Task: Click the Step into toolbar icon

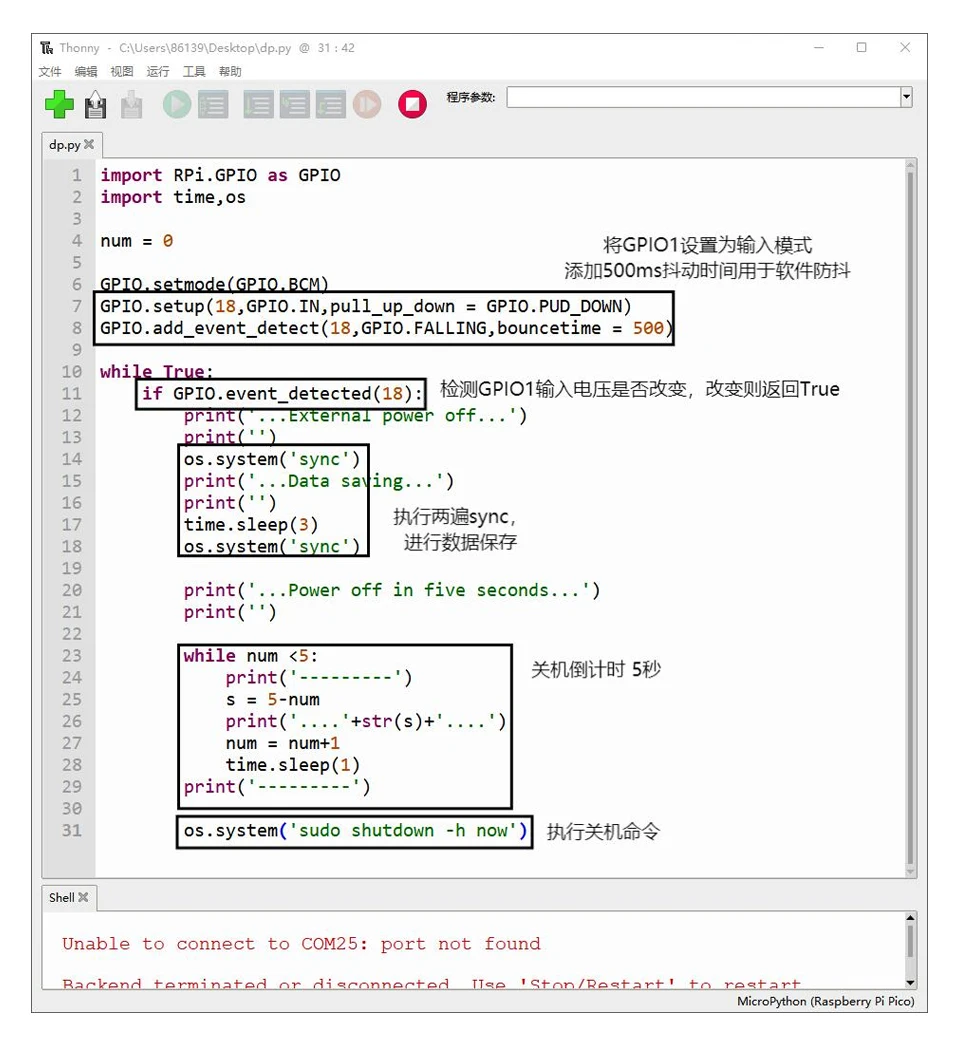Action: [295, 104]
